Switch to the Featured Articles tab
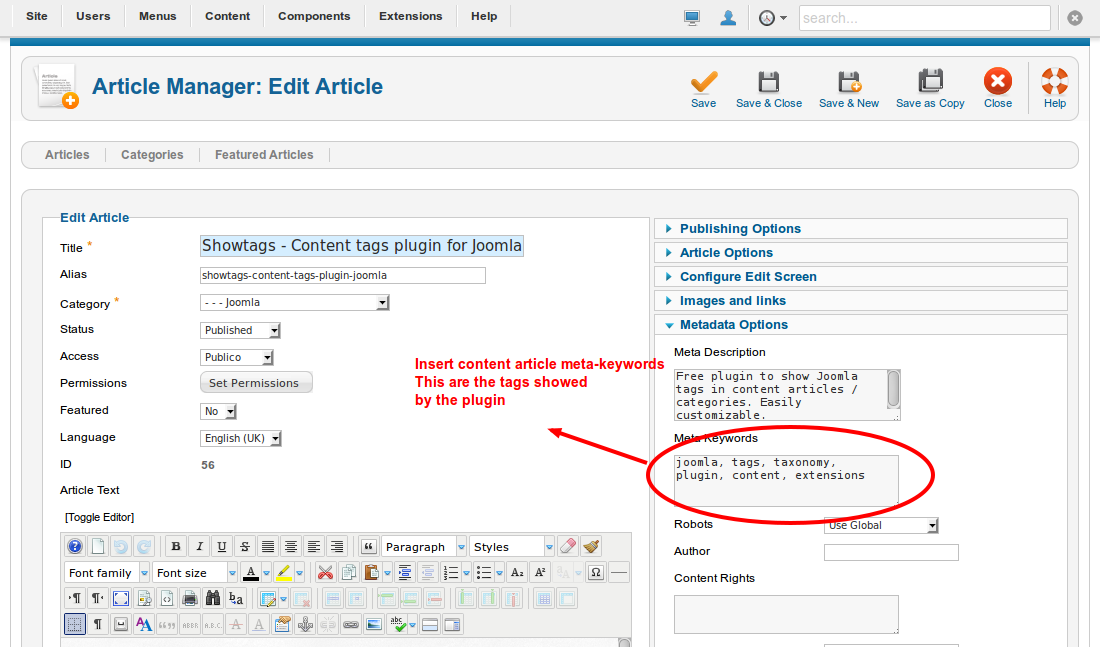 coord(264,155)
